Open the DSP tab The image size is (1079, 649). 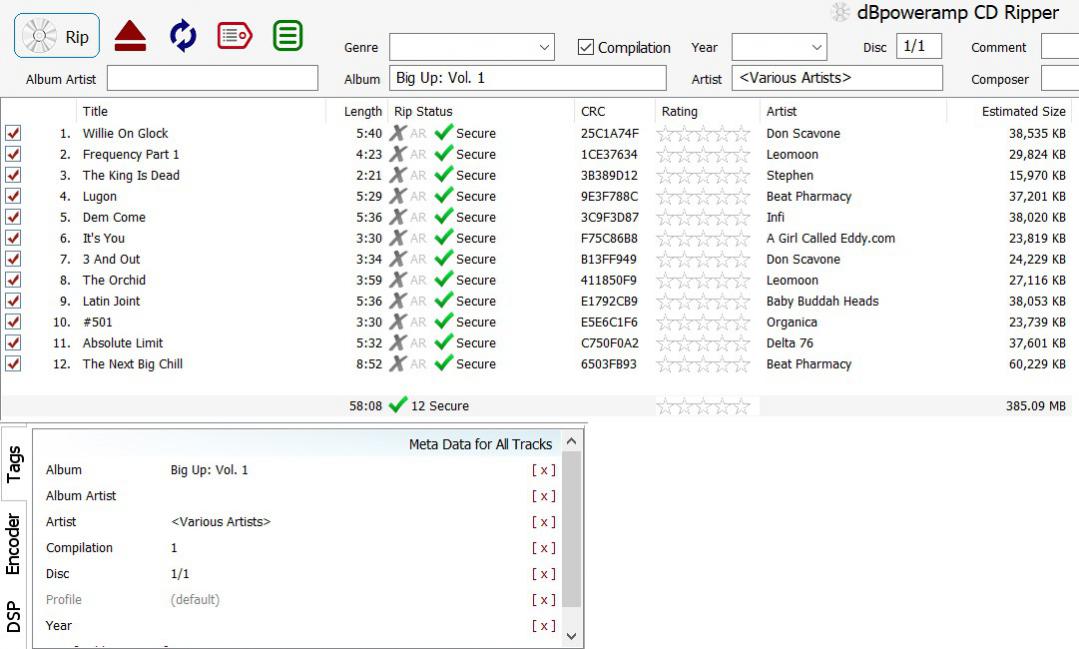[14, 617]
